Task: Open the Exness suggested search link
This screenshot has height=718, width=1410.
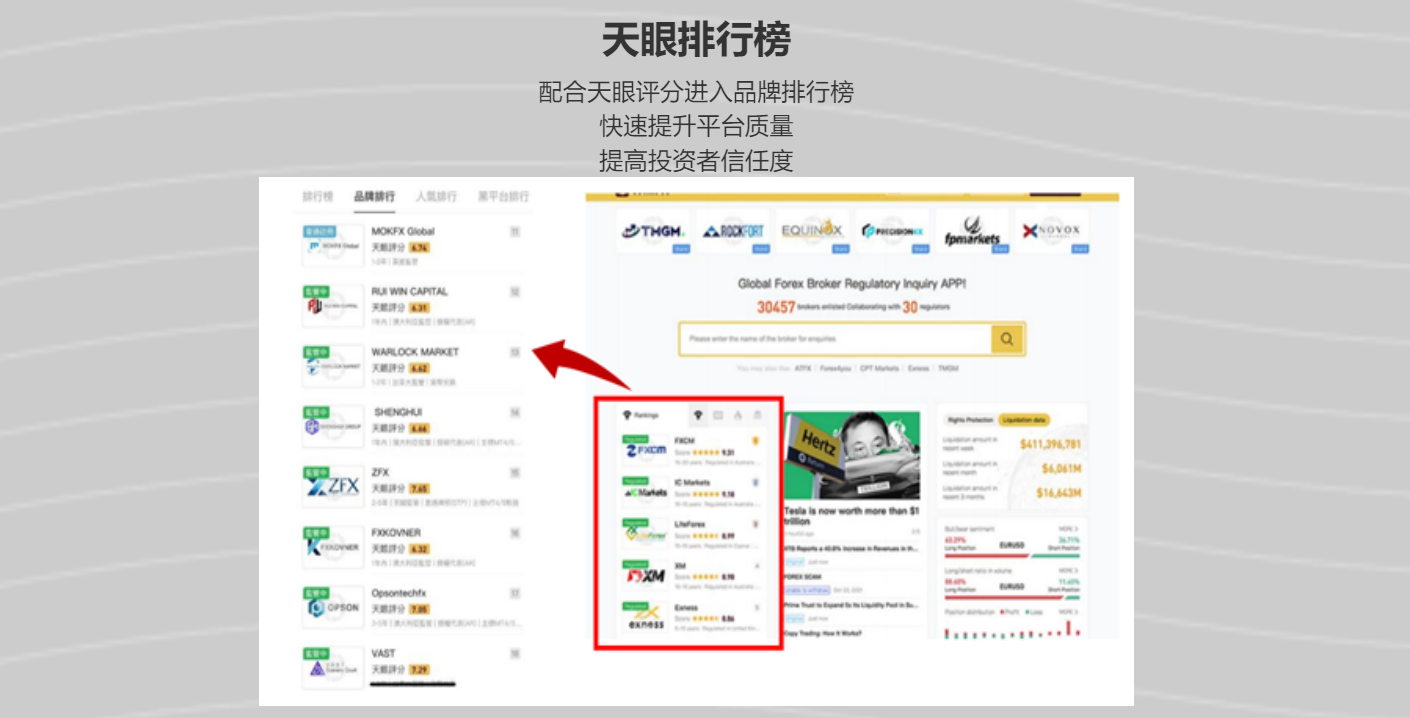Action: [918, 368]
